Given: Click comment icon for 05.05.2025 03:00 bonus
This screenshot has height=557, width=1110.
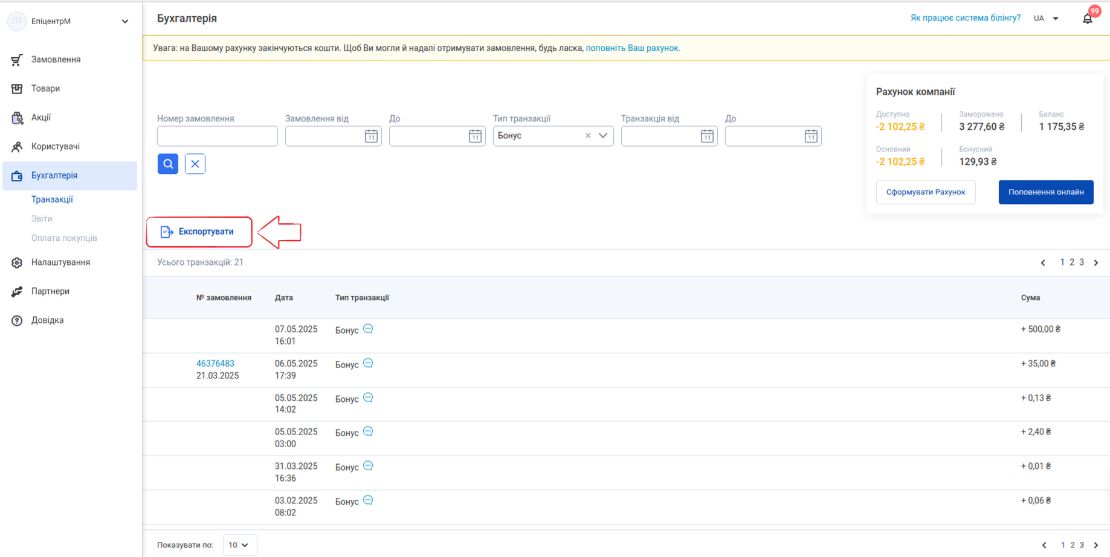Looking at the screenshot, I should tap(367, 432).
